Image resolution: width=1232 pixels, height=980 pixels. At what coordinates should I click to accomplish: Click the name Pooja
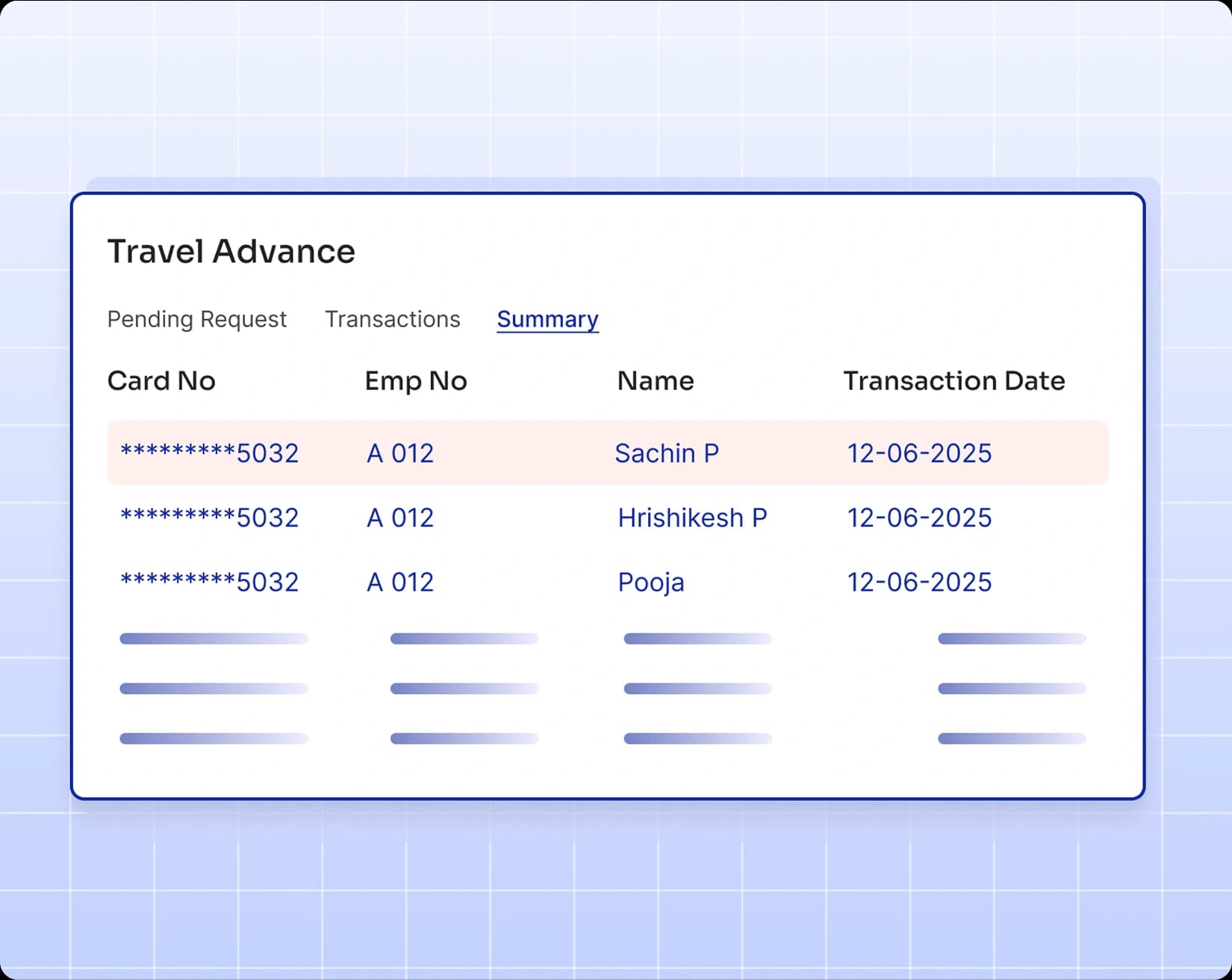coord(650,582)
